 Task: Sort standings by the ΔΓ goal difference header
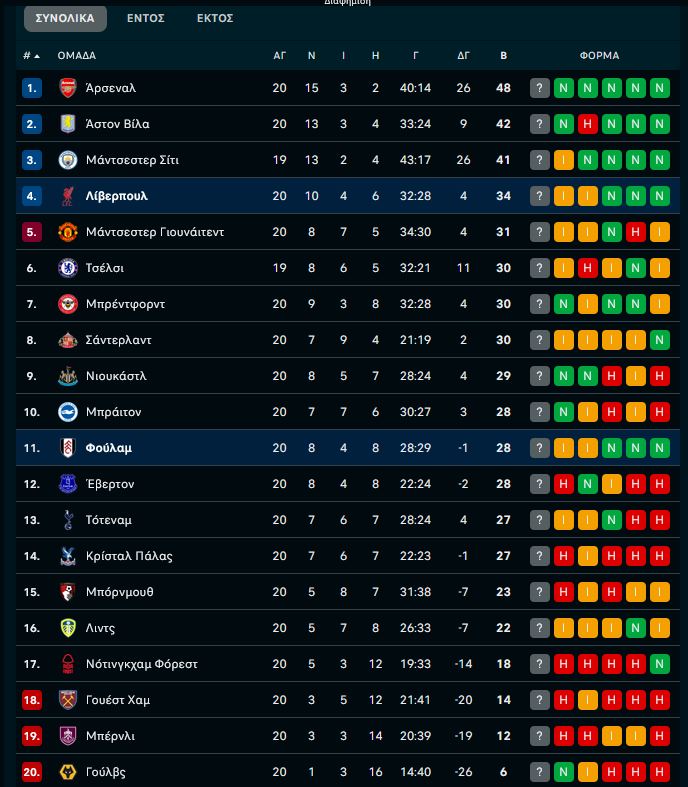click(463, 56)
